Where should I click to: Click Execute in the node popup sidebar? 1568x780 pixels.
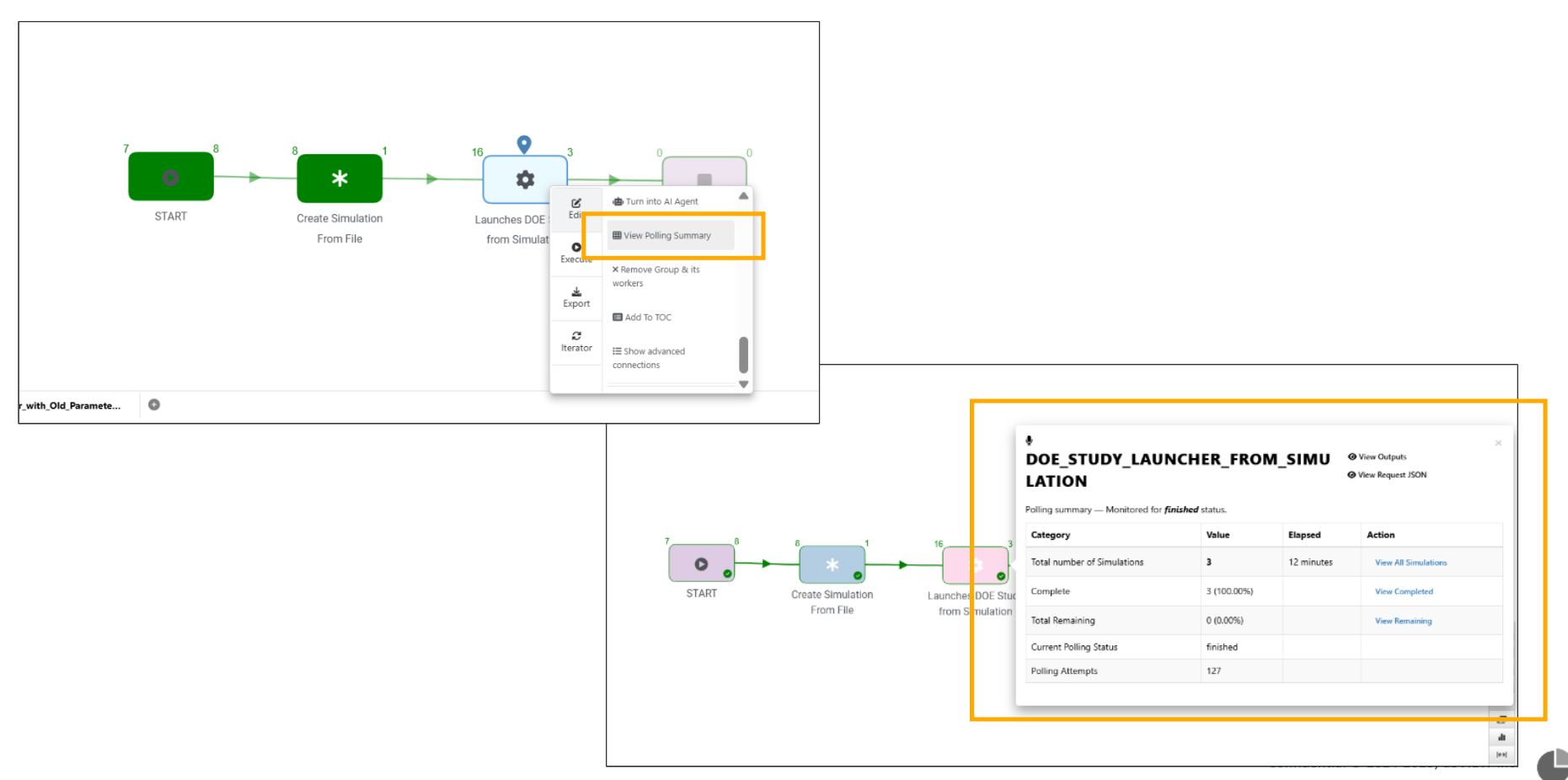tap(576, 253)
